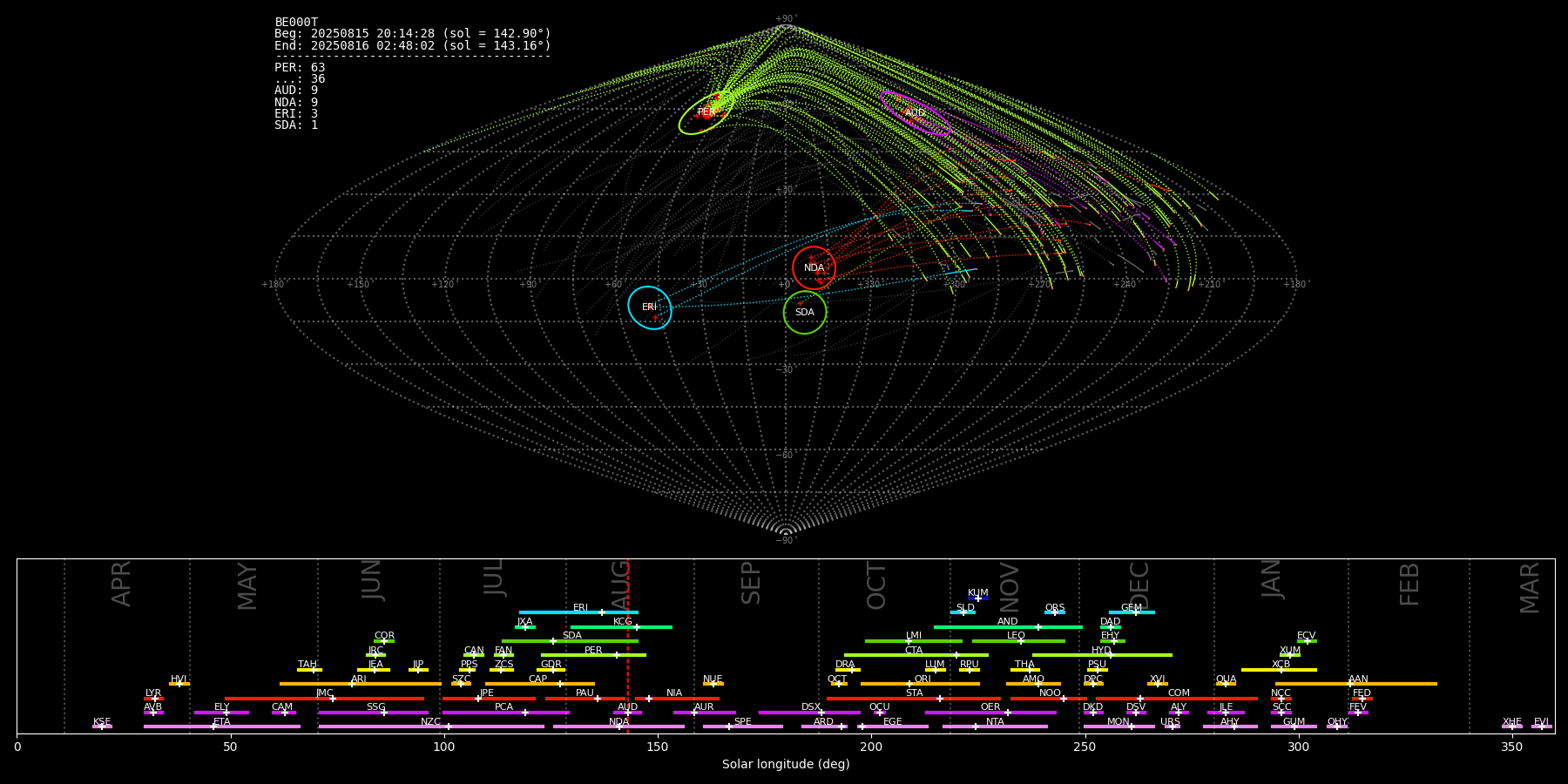Viewport: 1568px width, 784px height.
Task: Click the 300 tick on solar longitude axis
Action: point(1298,747)
